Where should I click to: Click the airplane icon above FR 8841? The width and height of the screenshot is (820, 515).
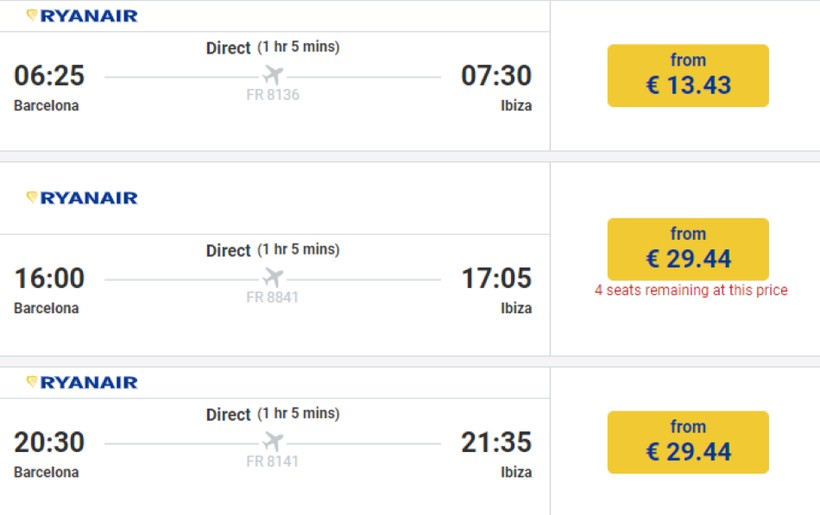(273, 278)
